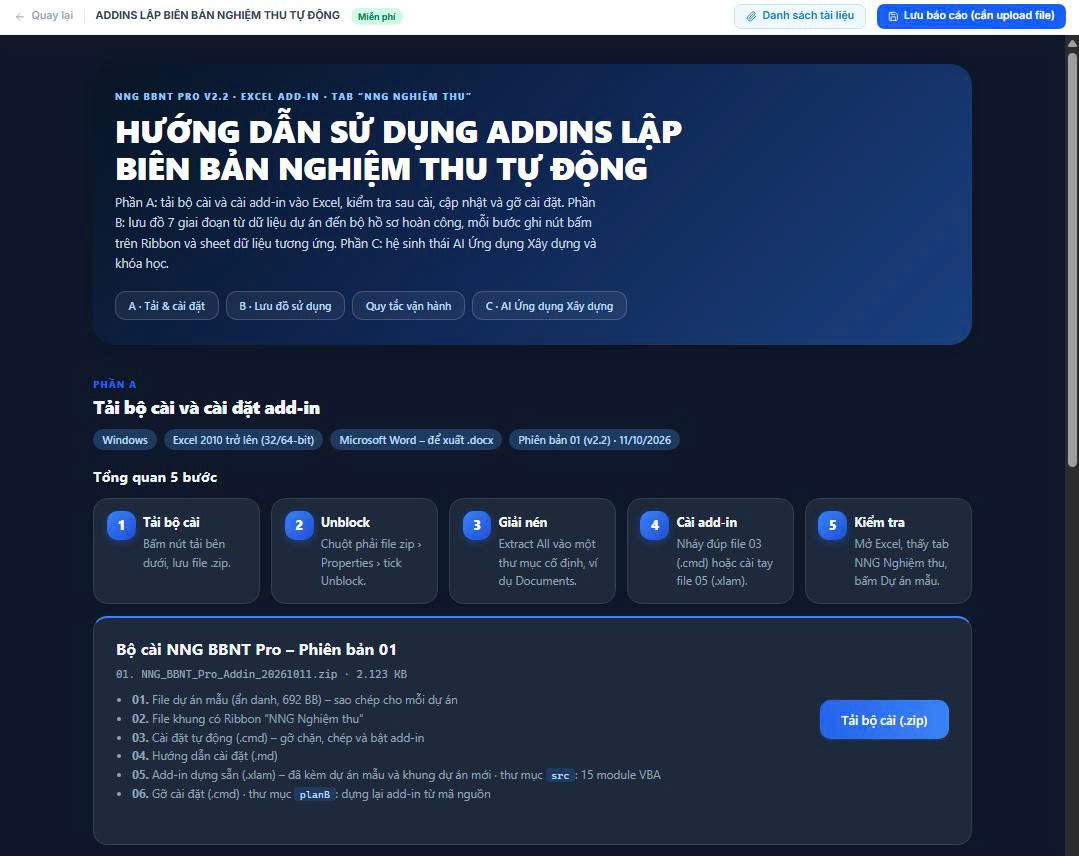This screenshot has height=856, width=1079.
Task: Click Excel 2010 trở lên (32/64-bit) tag
Action: (x=243, y=440)
